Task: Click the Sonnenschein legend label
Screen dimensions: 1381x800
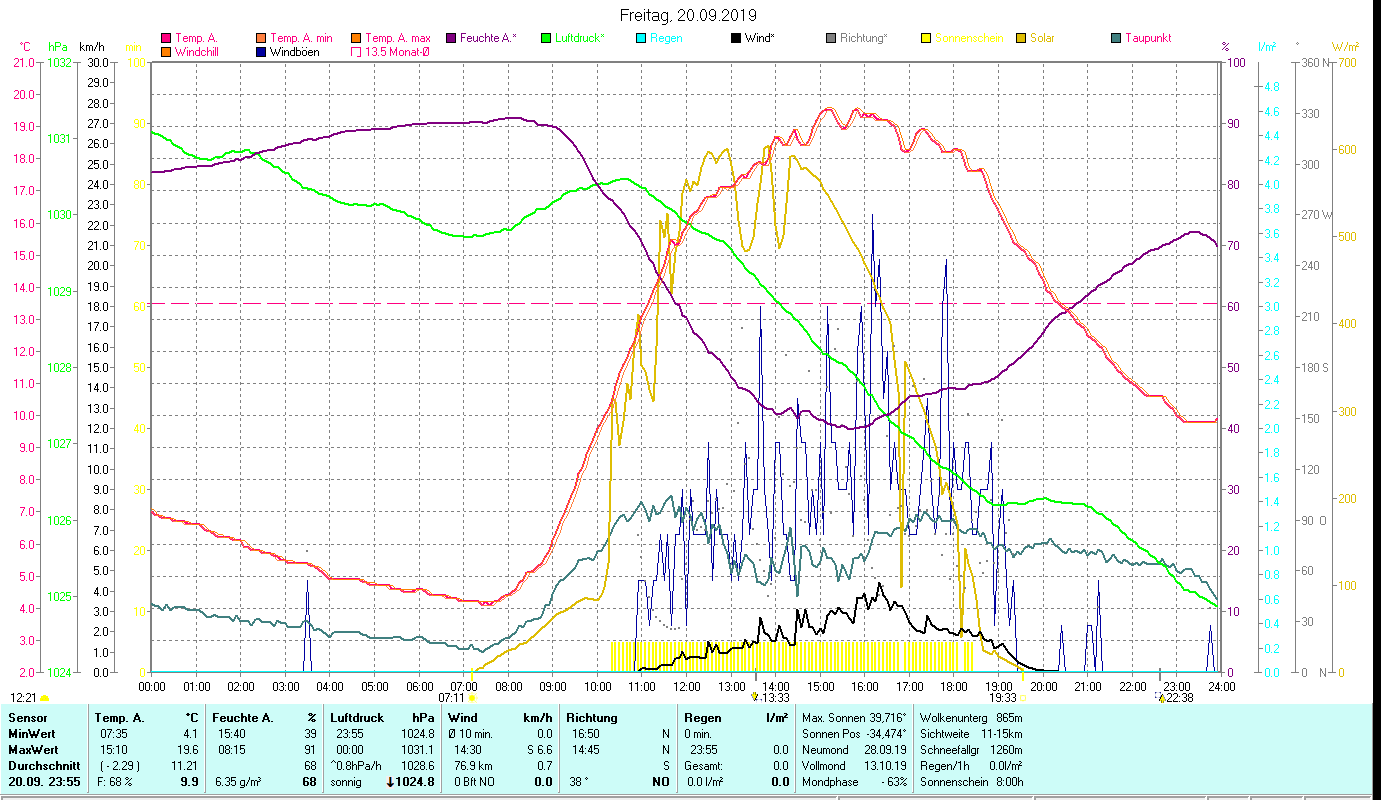Action: [x=968, y=38]
